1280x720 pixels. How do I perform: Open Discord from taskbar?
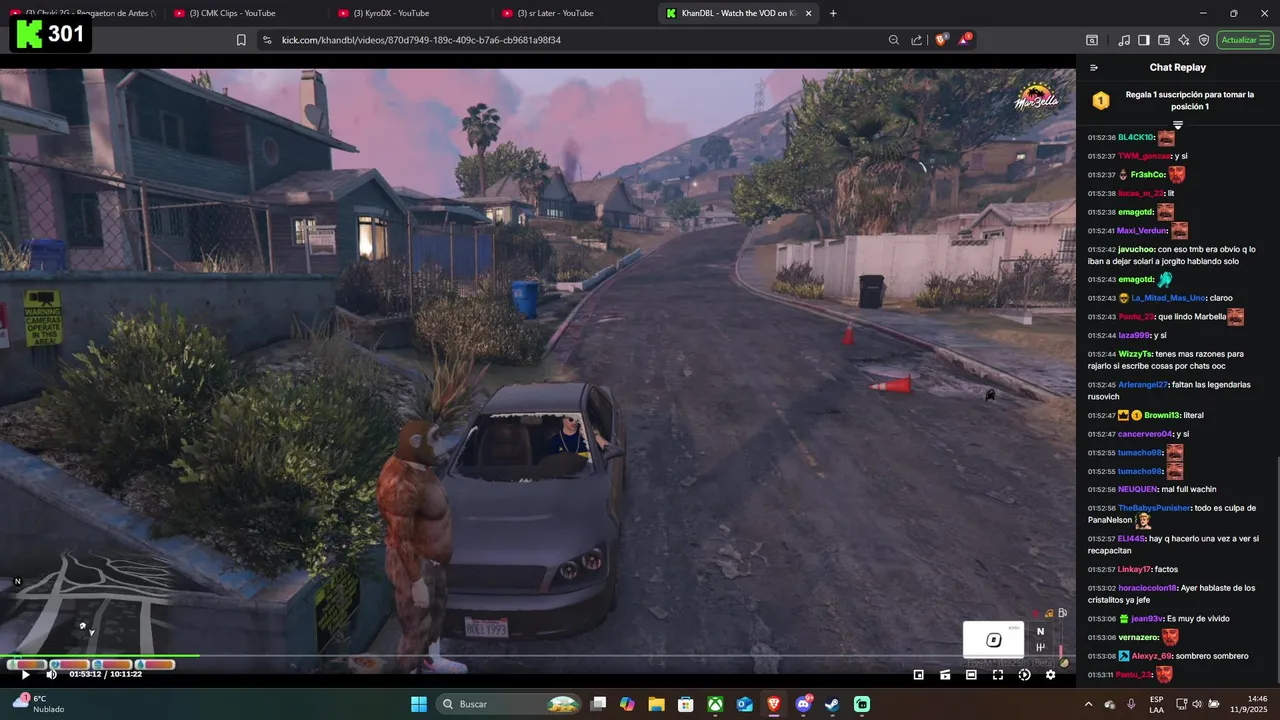pos(803,704)
